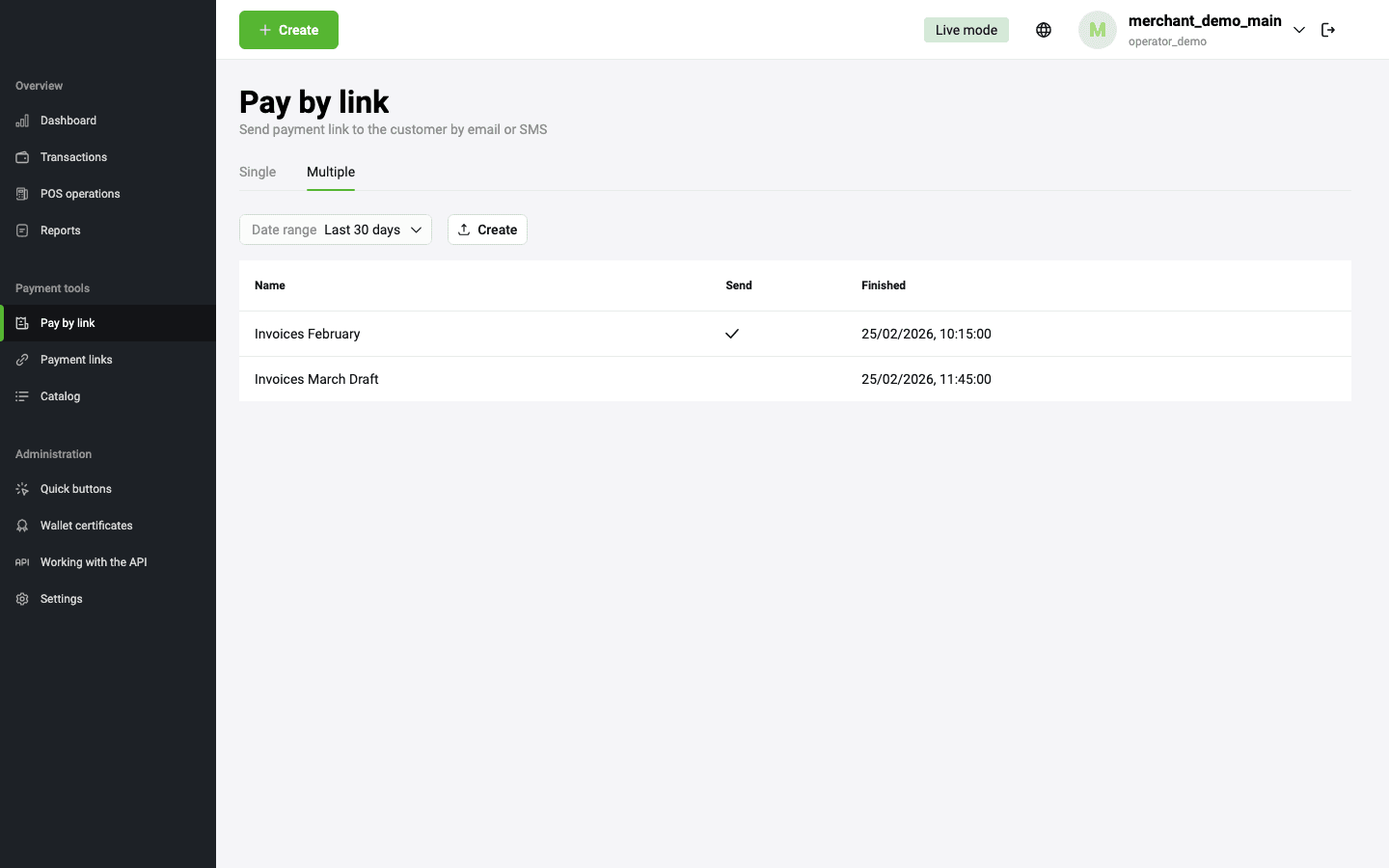The image size is (1389, 868).
Task: Open POS operations page
Action: point(80,194)
